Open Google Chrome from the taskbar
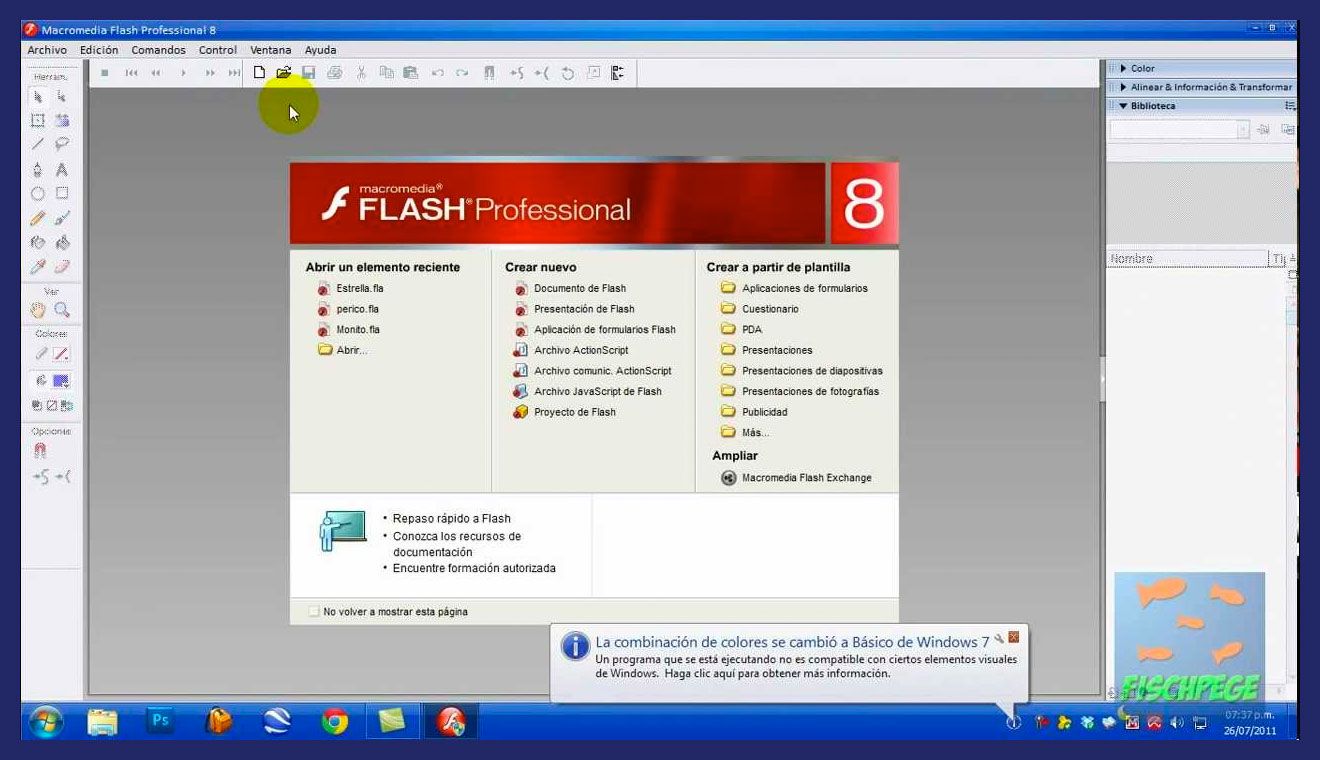The width and height of the screenshot is (1320, 760). point(335,721)
